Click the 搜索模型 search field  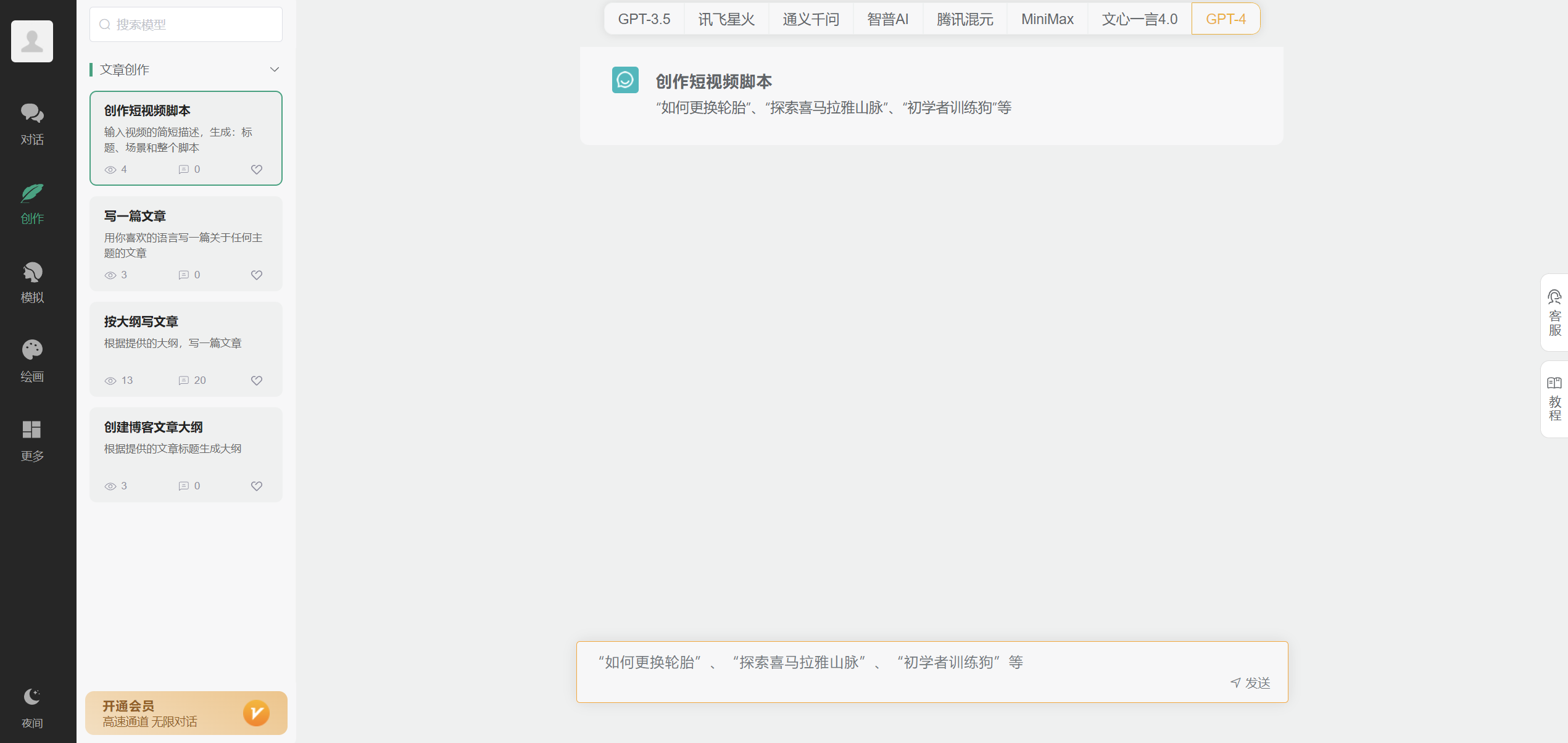[x=185, y=24]
